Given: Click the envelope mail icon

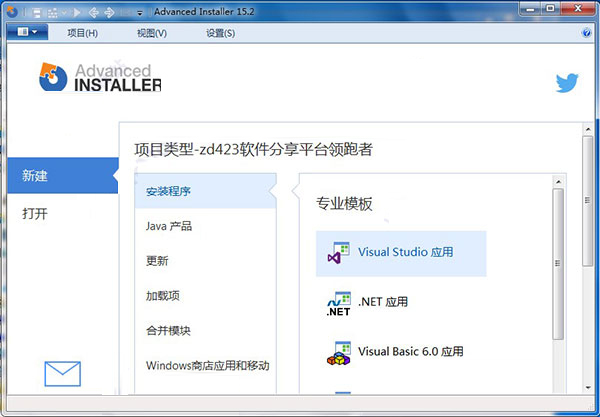Looking at the screenshot, I should pyautogui.click(x=63, y=374).
